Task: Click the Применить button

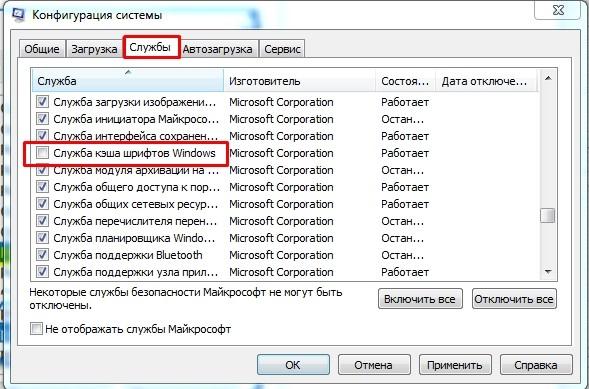Action: pyautogui.click(x=455, y=365)
